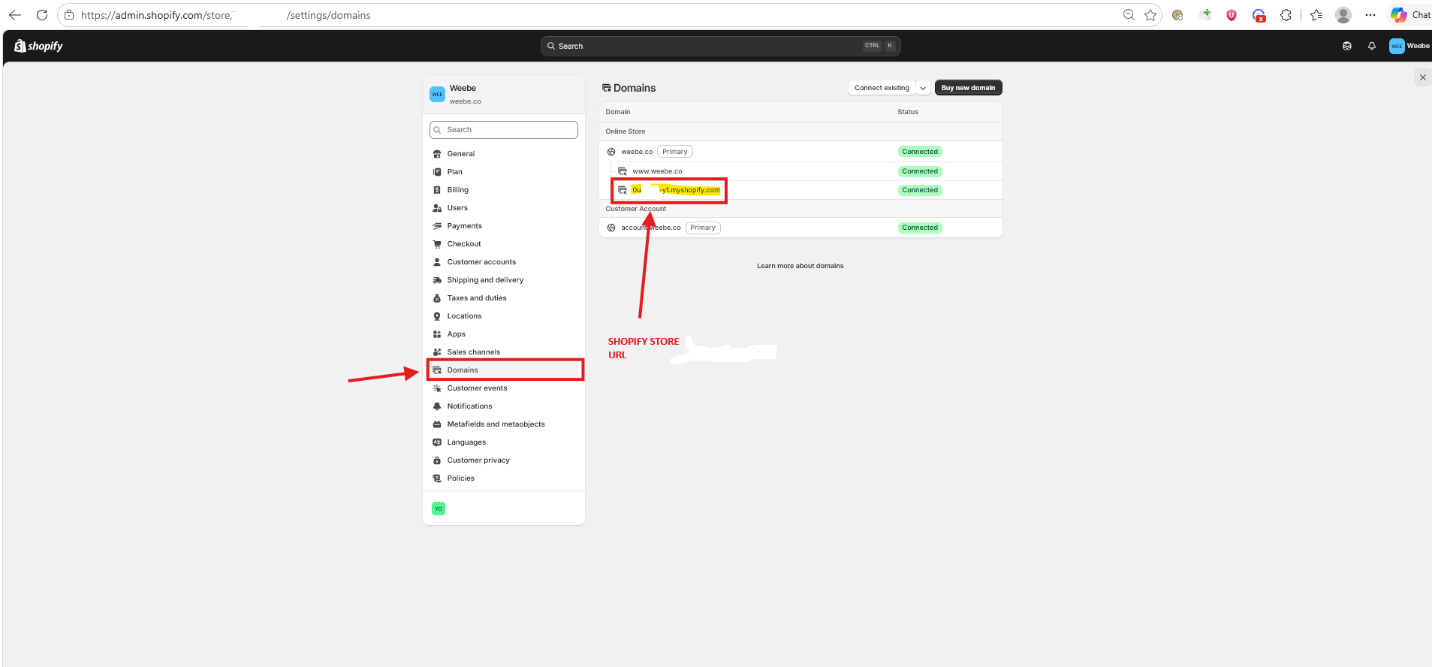This screenshot has height=667, width=1432.
Task: Click the Connected badge for www.weebe.co
Action: [919, 171]
